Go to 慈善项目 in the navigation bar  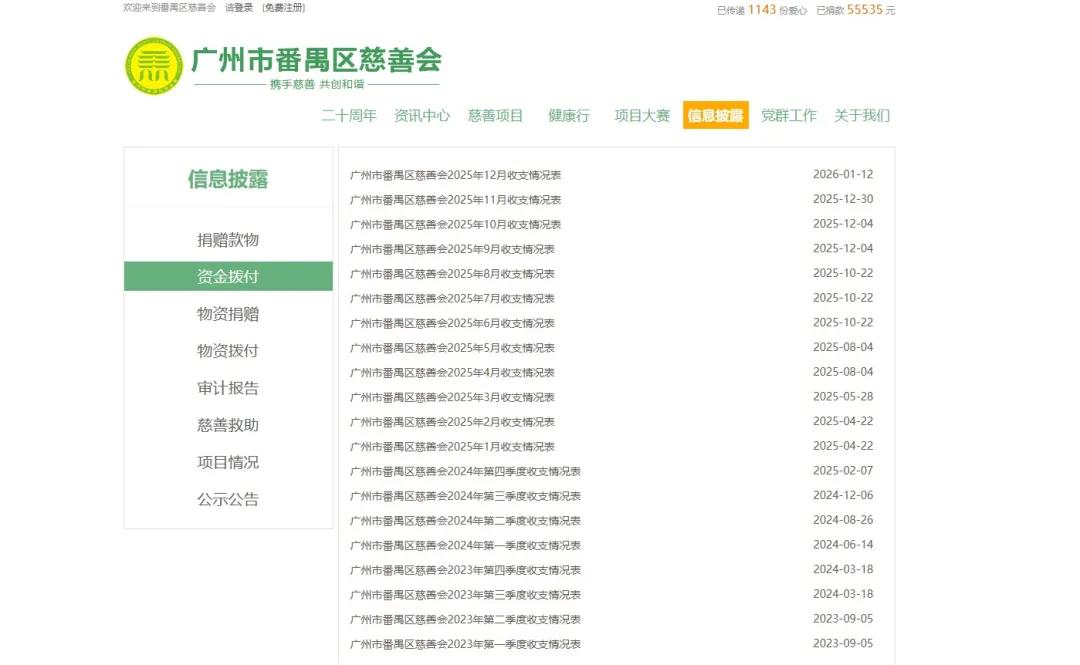coord(495,115)
